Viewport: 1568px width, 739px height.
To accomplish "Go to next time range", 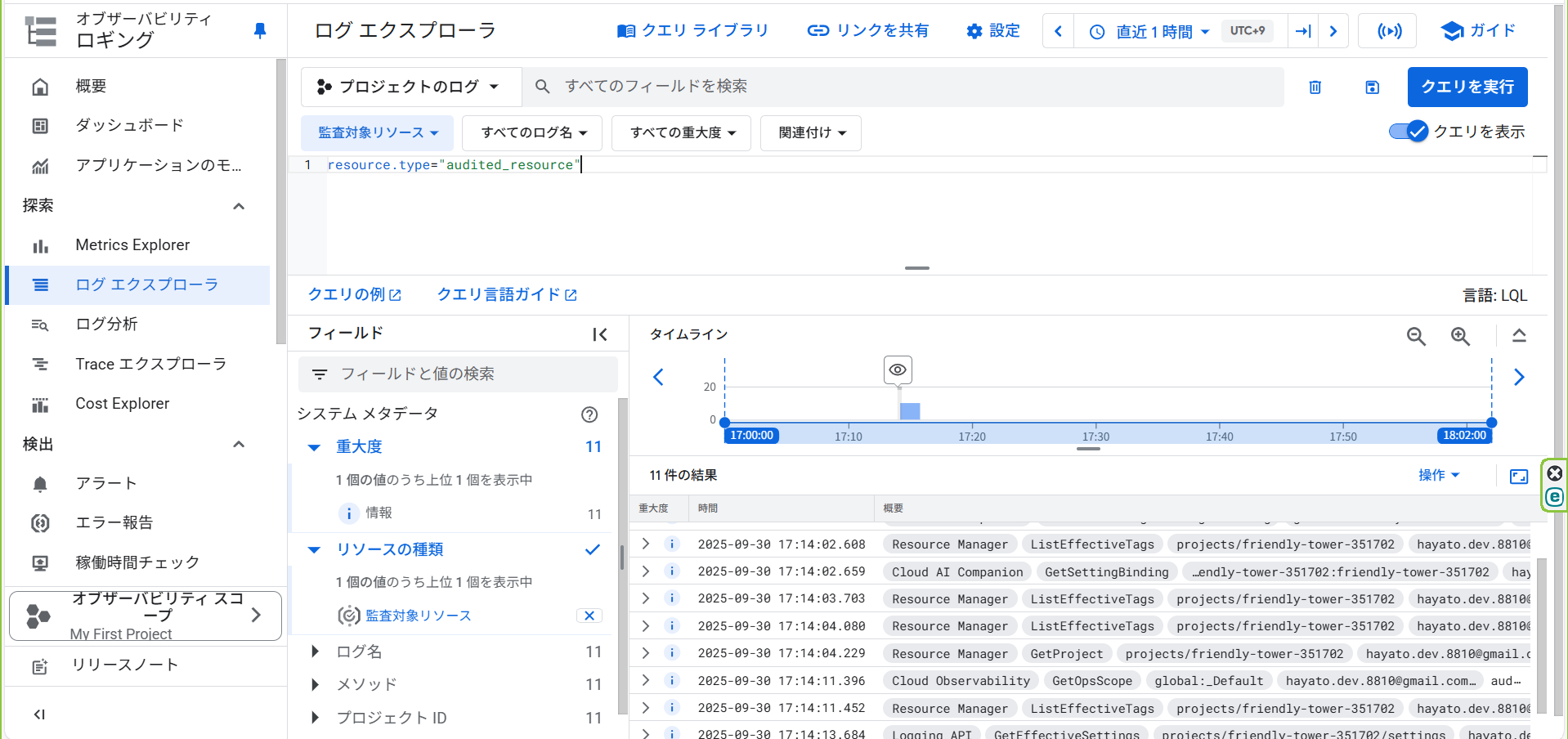I will tap(1333, 31).
